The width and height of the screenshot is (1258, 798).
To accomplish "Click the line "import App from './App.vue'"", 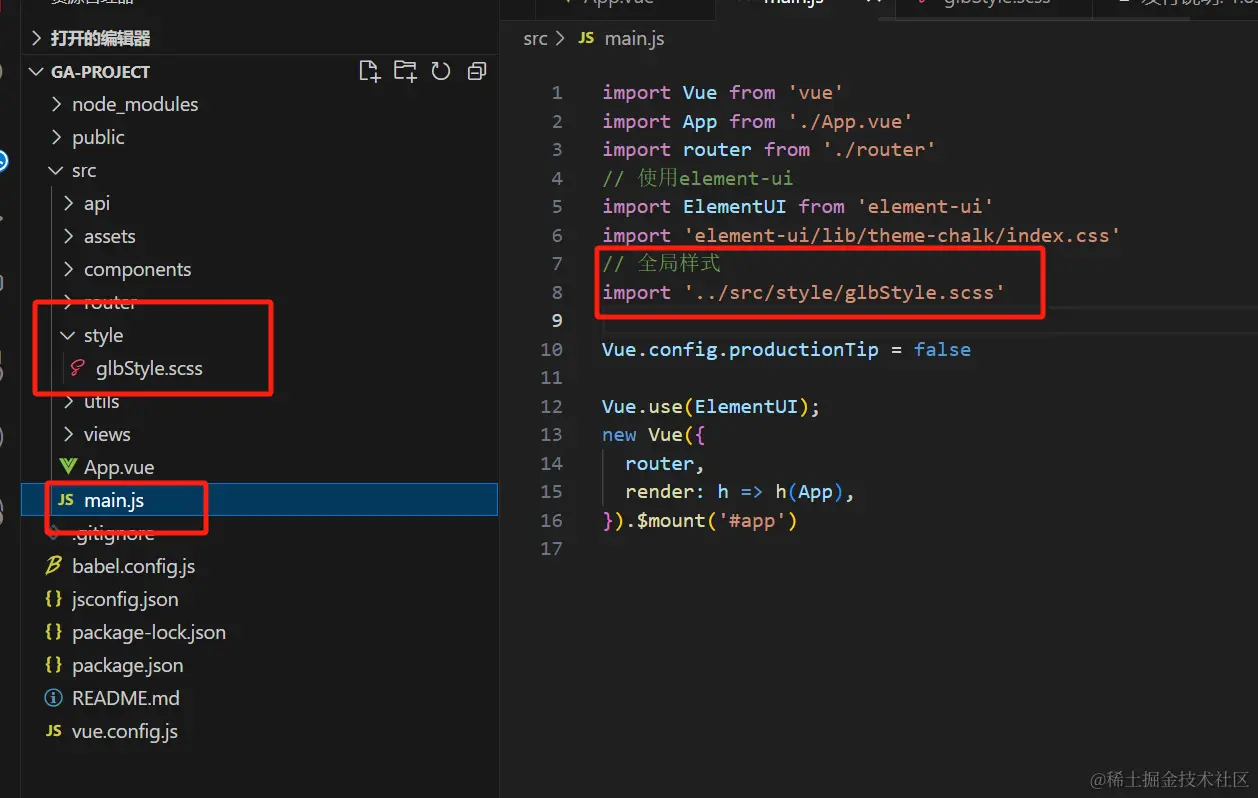I will pos(757,121).
